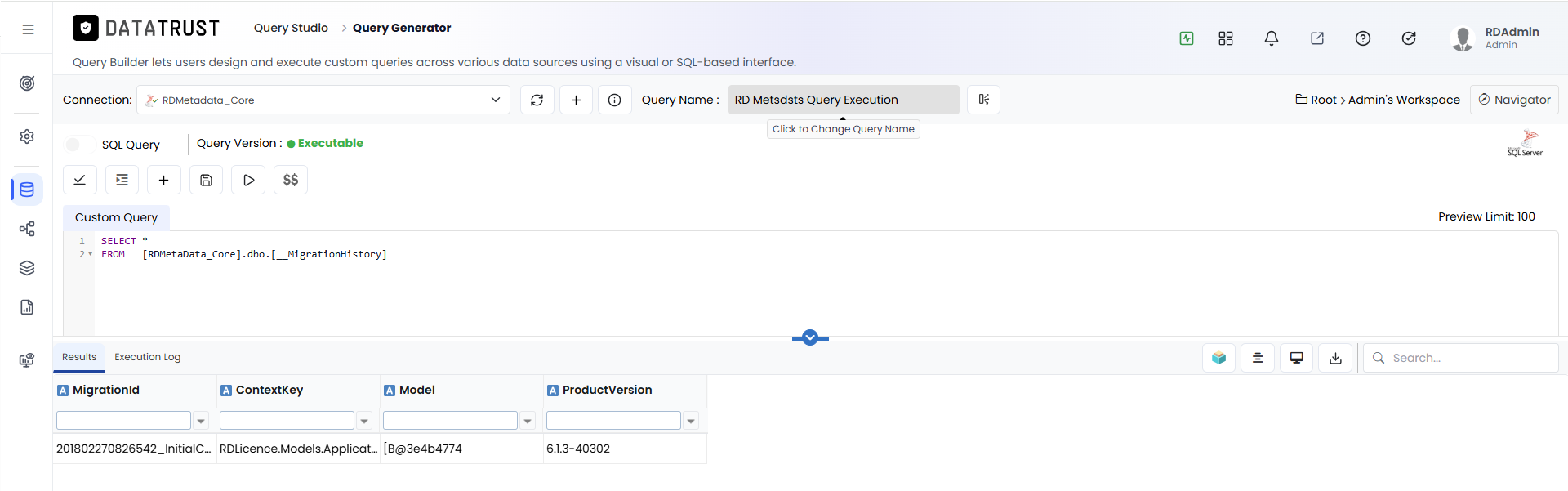Open the data lineage nodes sidebar icon
The width and height of the screenshot is (1568, 491).
27,229
